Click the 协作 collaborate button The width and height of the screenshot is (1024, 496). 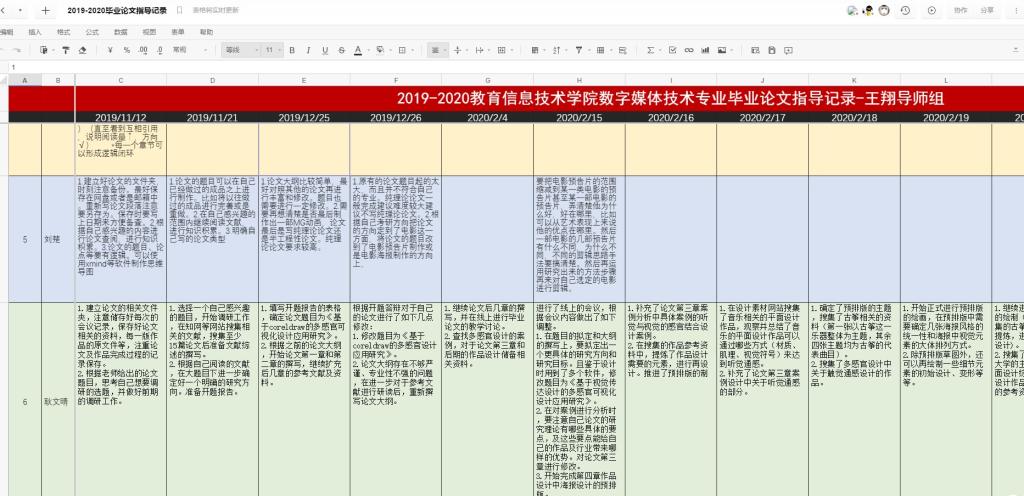[960, 10]
